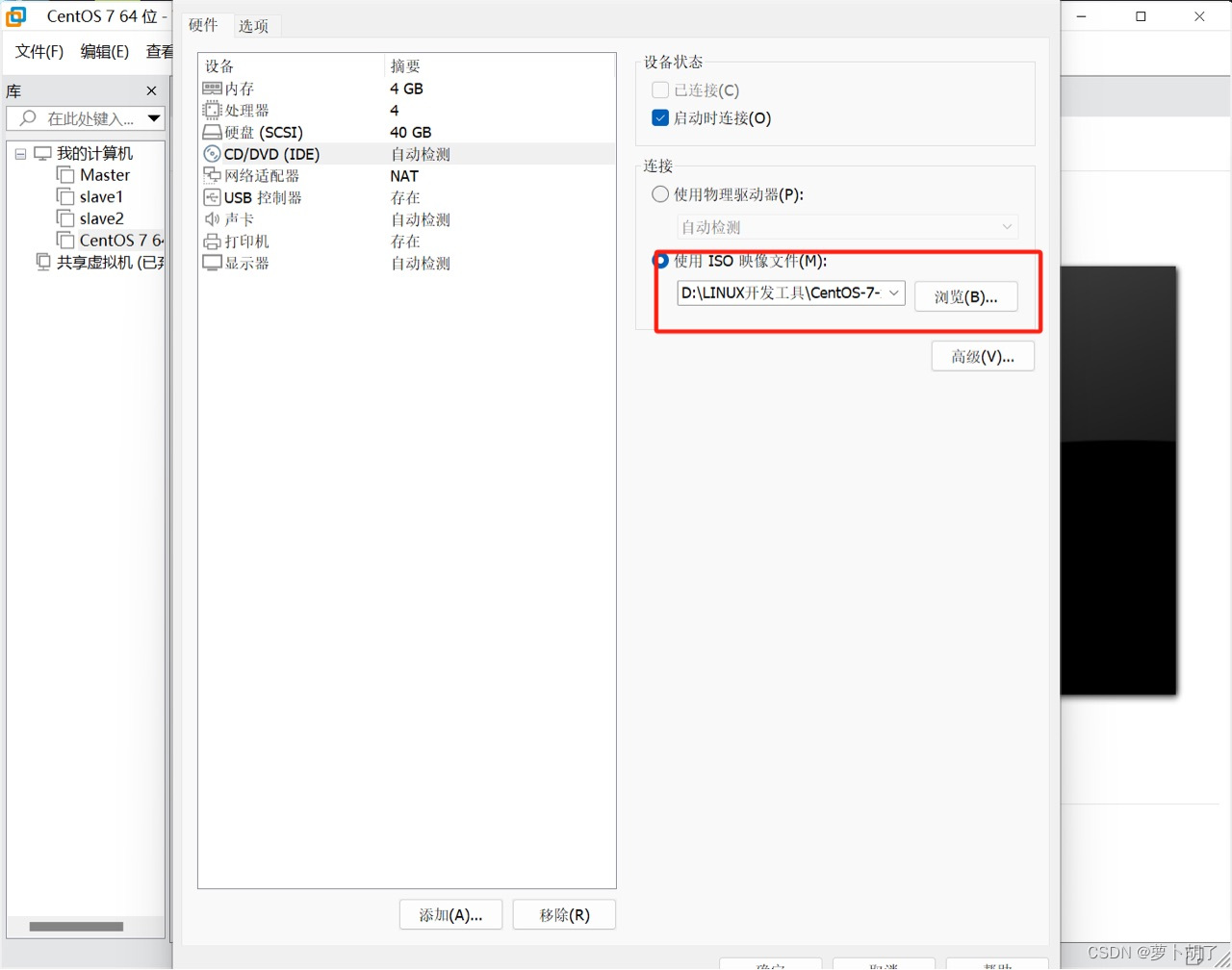Select the processor (处理器) device icon
1232x970 pixels.
(212, 111)
